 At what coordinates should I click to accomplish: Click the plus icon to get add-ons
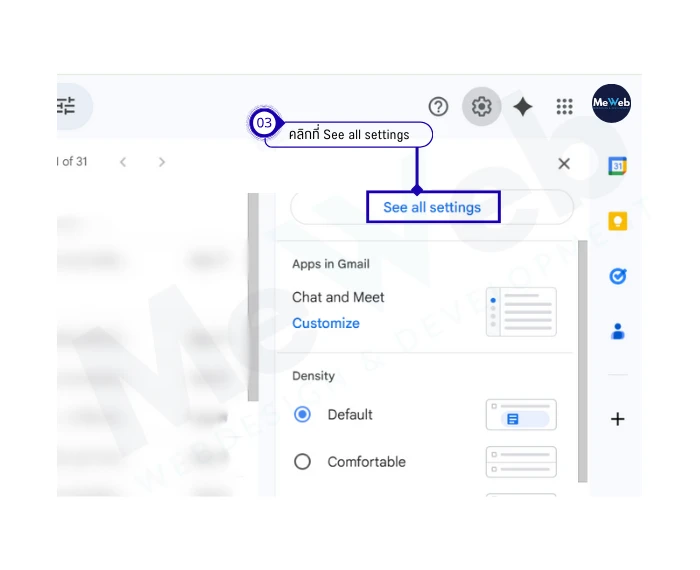point(618,419)
